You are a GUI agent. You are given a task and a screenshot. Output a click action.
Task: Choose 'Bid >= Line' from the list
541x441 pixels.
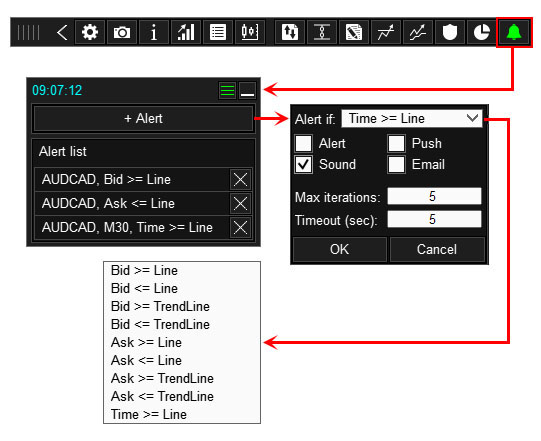pyautogui.click(x=182, y=271)
